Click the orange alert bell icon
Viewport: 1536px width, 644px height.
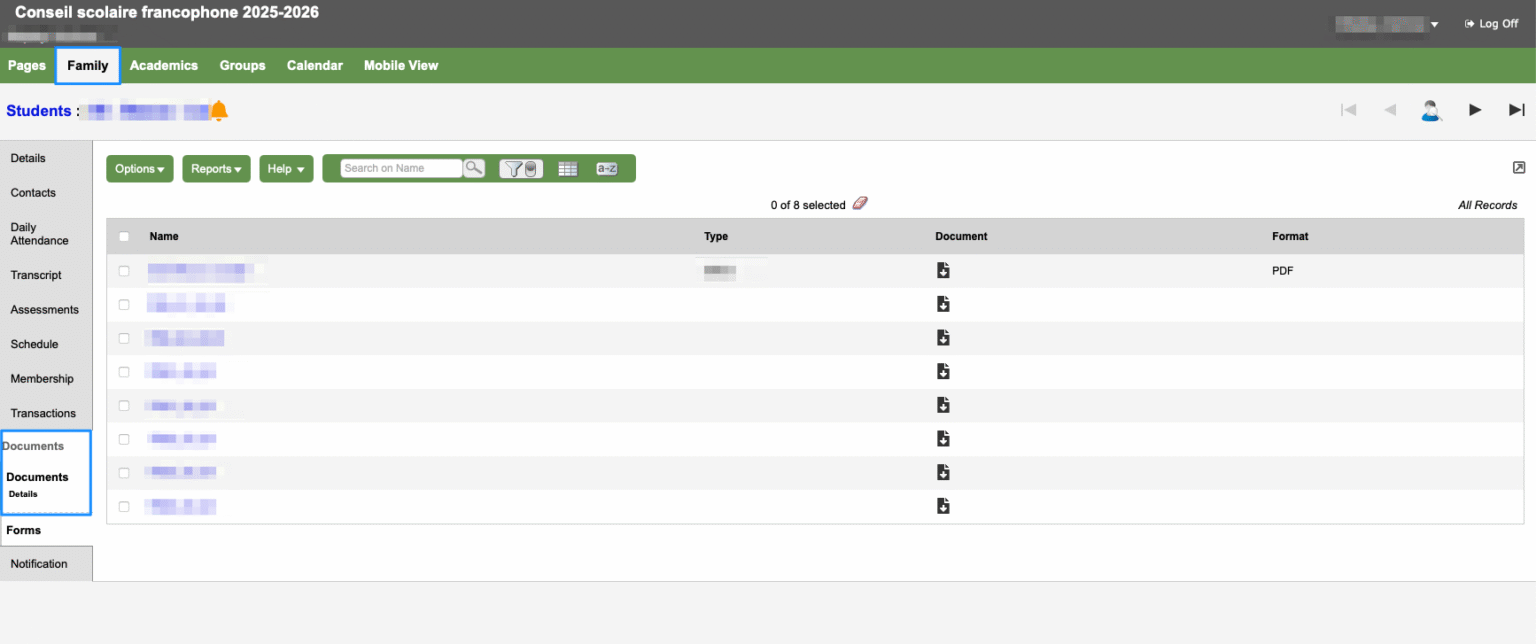tap(219, 111)
